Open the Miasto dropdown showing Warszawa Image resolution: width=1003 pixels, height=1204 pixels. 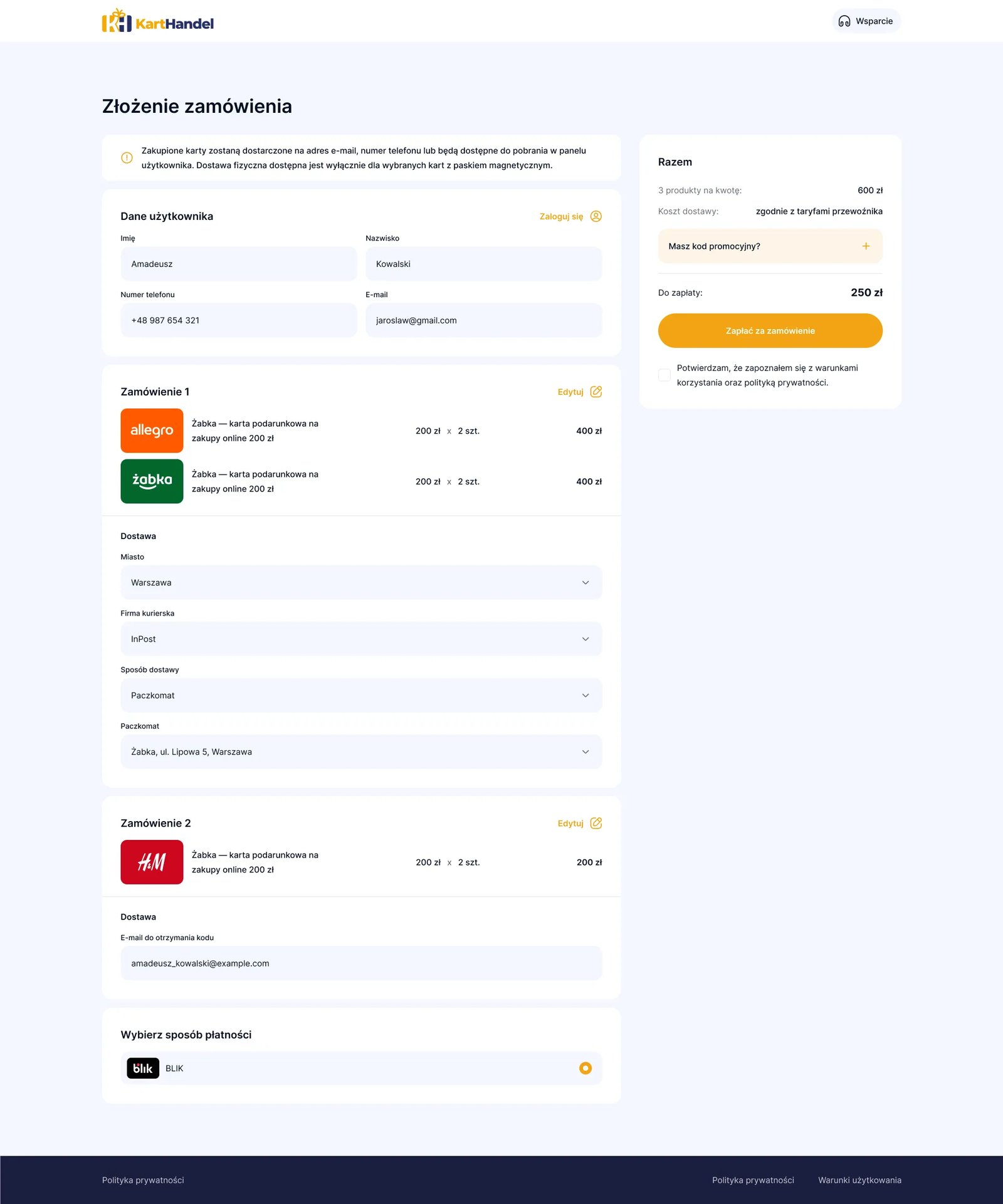tap(361, 582)
